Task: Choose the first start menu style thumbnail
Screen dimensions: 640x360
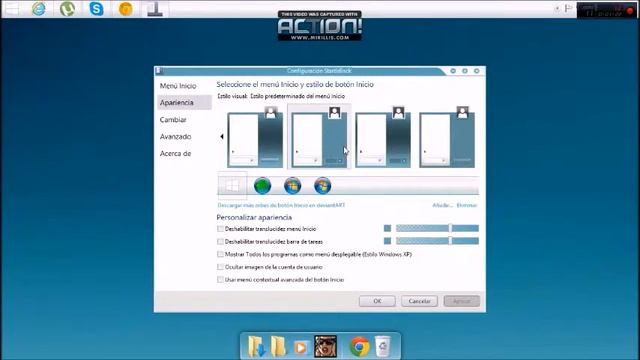Action: tap(255, 137)
